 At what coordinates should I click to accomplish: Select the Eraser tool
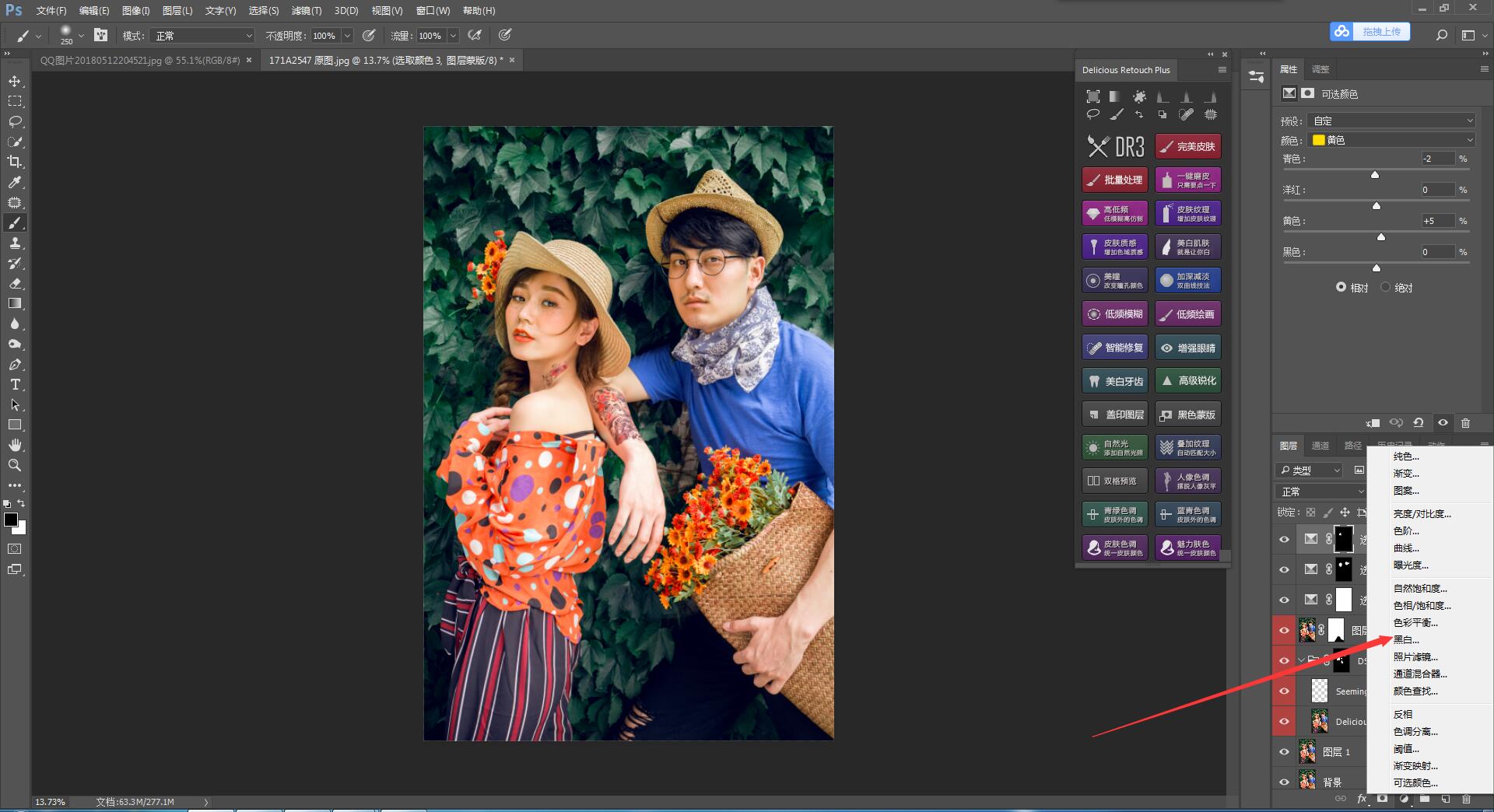click(15, 284)
